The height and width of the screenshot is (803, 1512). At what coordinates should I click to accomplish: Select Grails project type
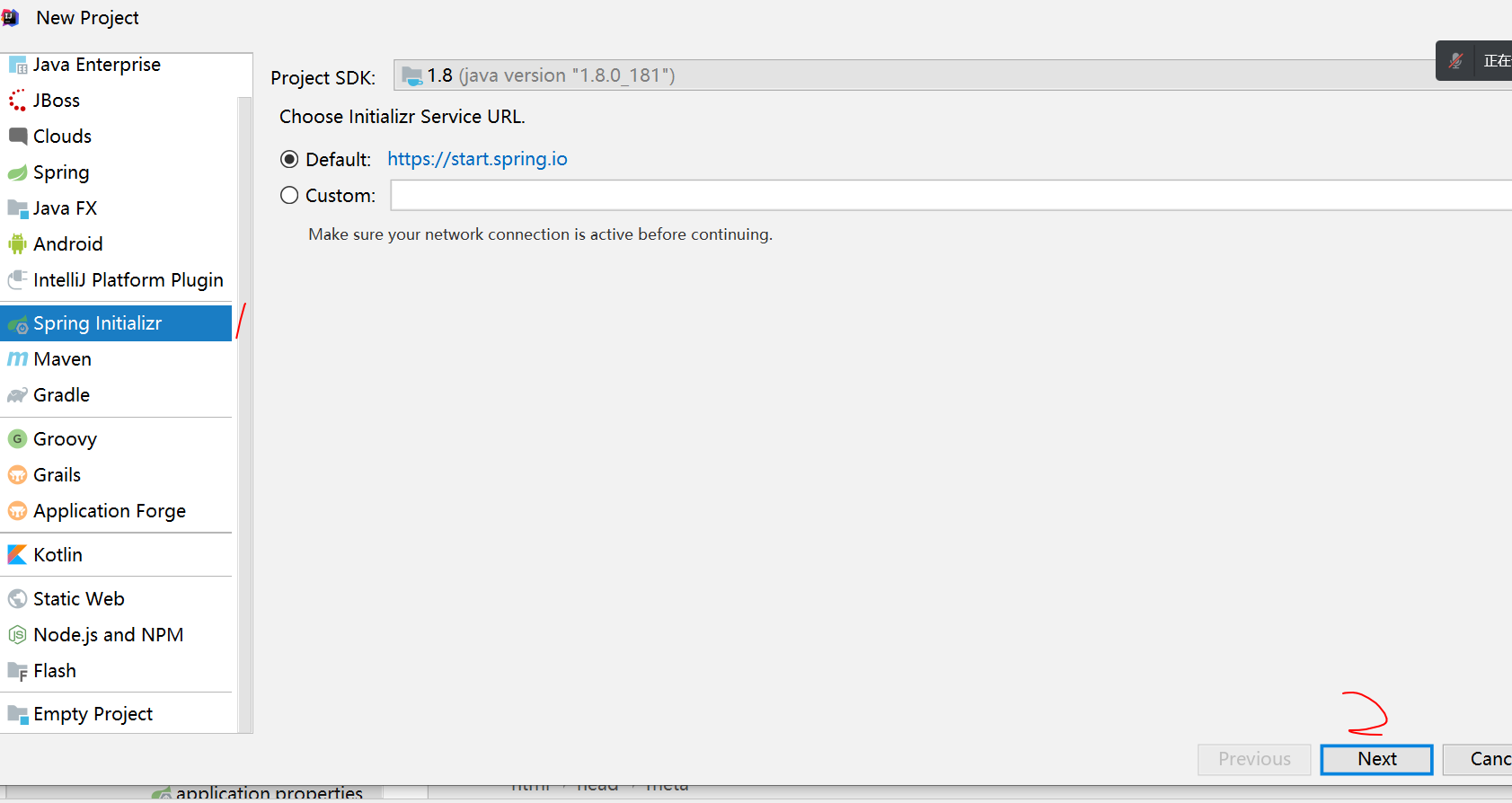point(116,475)
